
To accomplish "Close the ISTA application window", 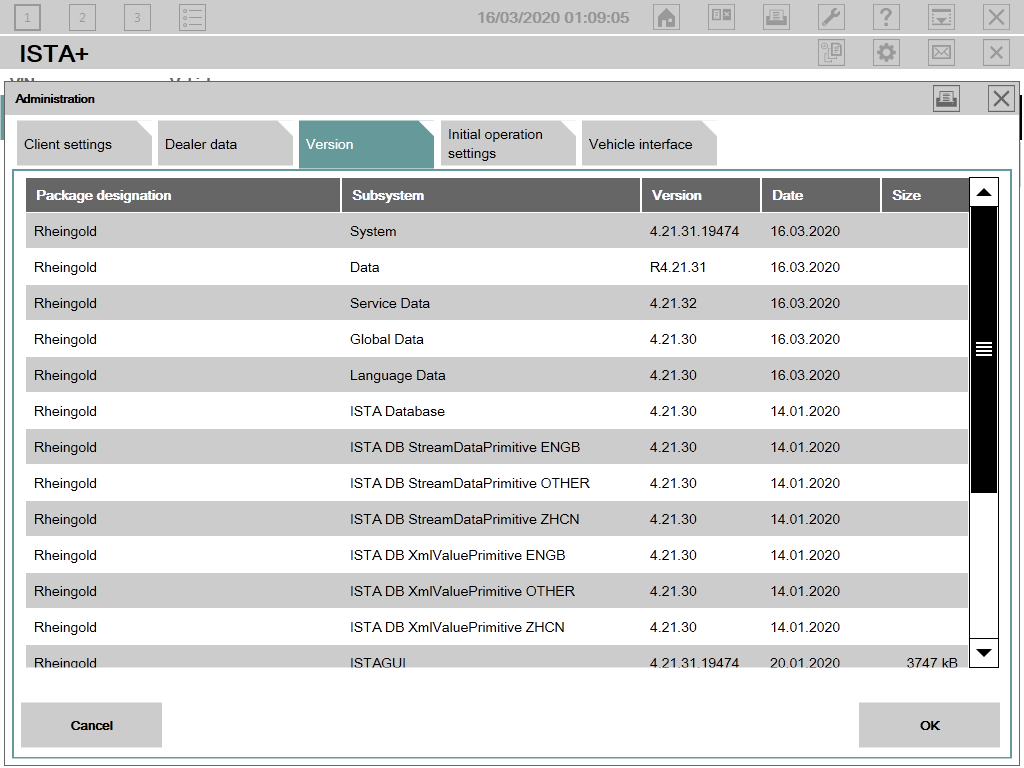I will point(996,17).
